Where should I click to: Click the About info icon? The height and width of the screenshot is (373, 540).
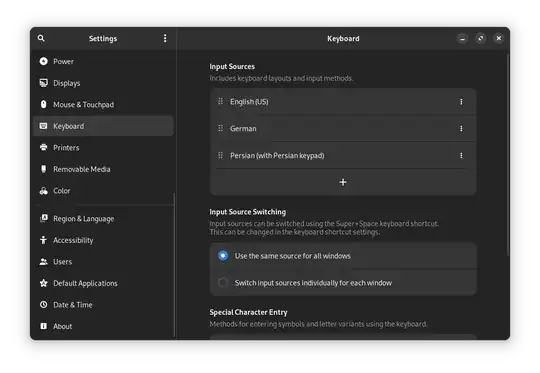click(43, 326)
